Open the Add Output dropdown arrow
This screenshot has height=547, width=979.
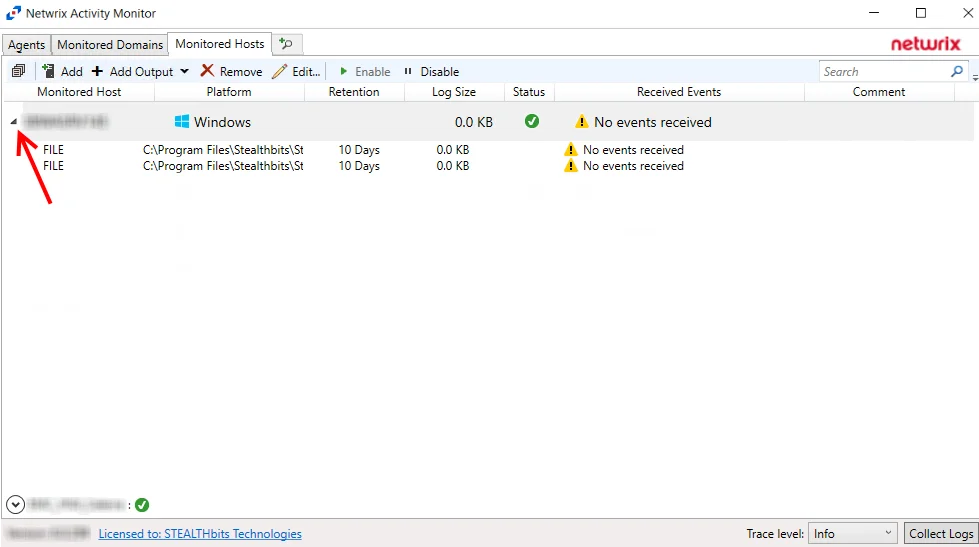click(x=184, y=71)
